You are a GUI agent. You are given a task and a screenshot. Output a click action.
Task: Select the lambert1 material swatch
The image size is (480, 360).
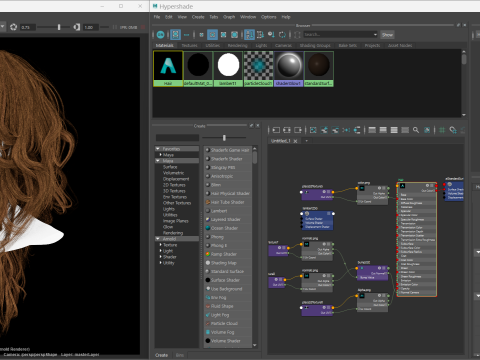(x=228, y=69)
